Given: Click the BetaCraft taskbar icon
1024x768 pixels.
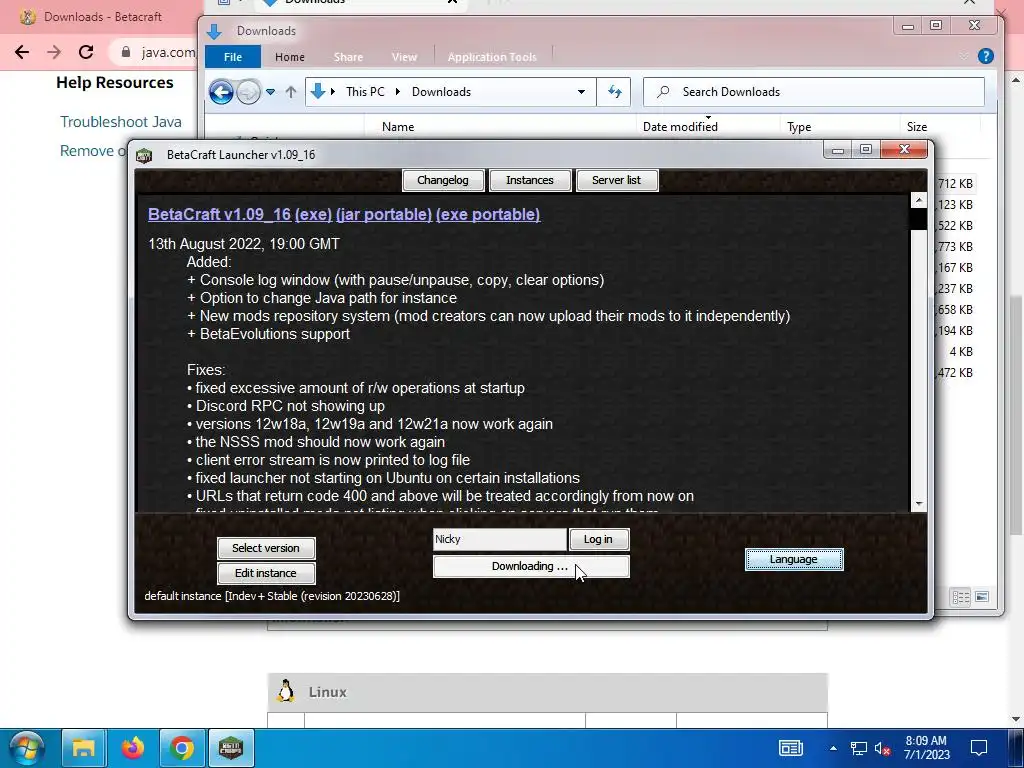Looking at the screenshot, I should click(231, 748).
